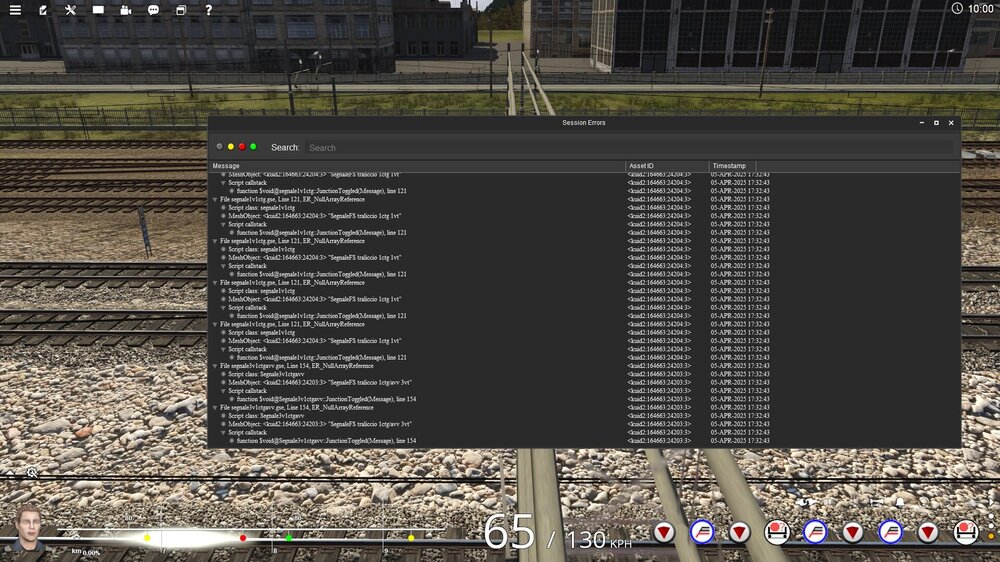Toggle the green filter dot
This screenshot has height=562, width=1000.
click(253, 147)
